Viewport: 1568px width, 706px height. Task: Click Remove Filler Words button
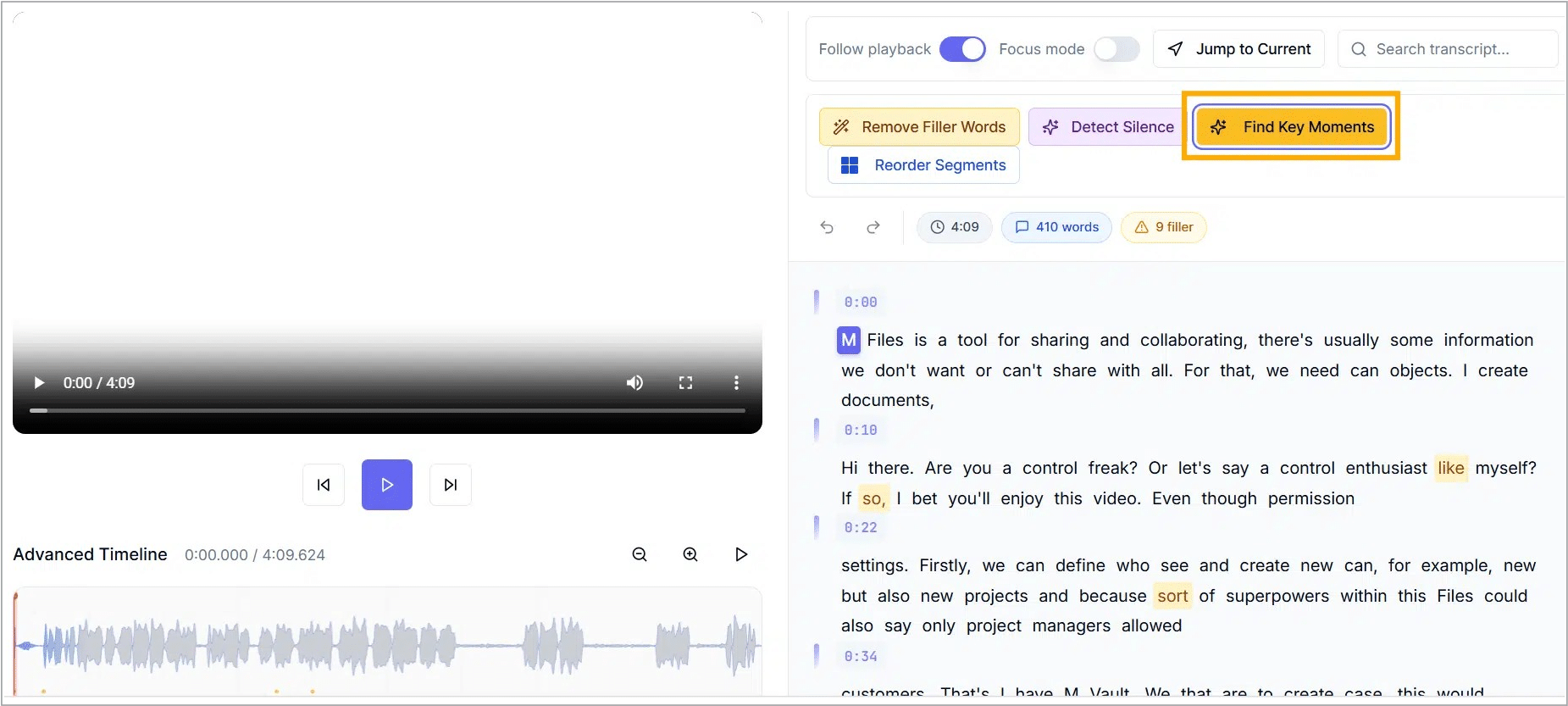tap(919, 127)
